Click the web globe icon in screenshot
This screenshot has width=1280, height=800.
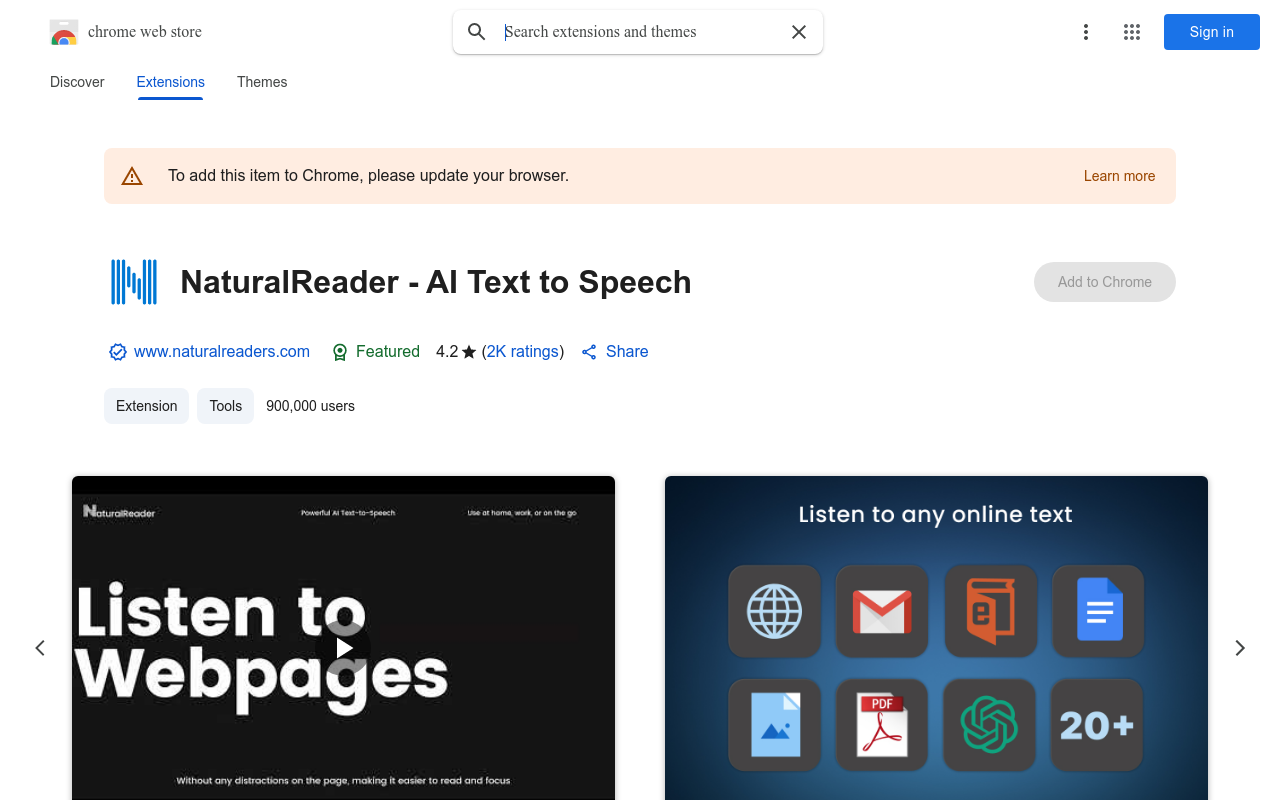(775, 611)
